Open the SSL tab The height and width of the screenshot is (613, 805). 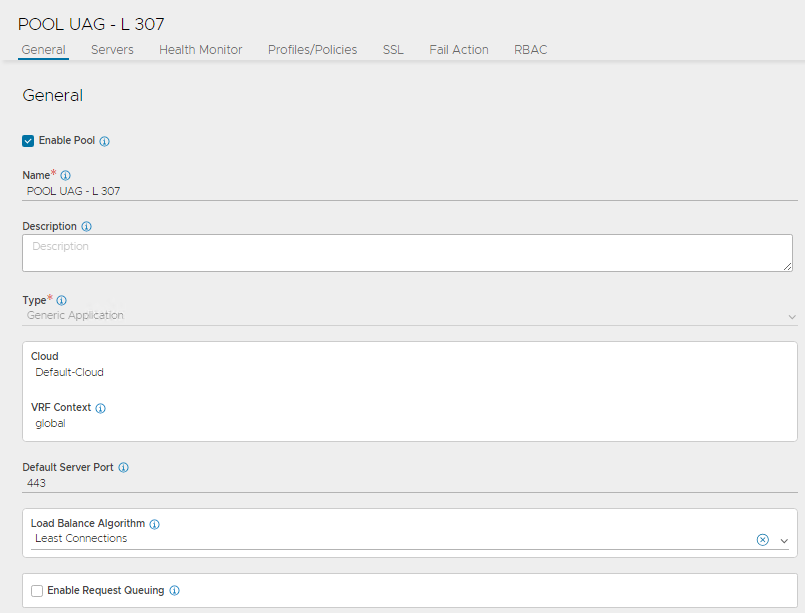[393, 50]
